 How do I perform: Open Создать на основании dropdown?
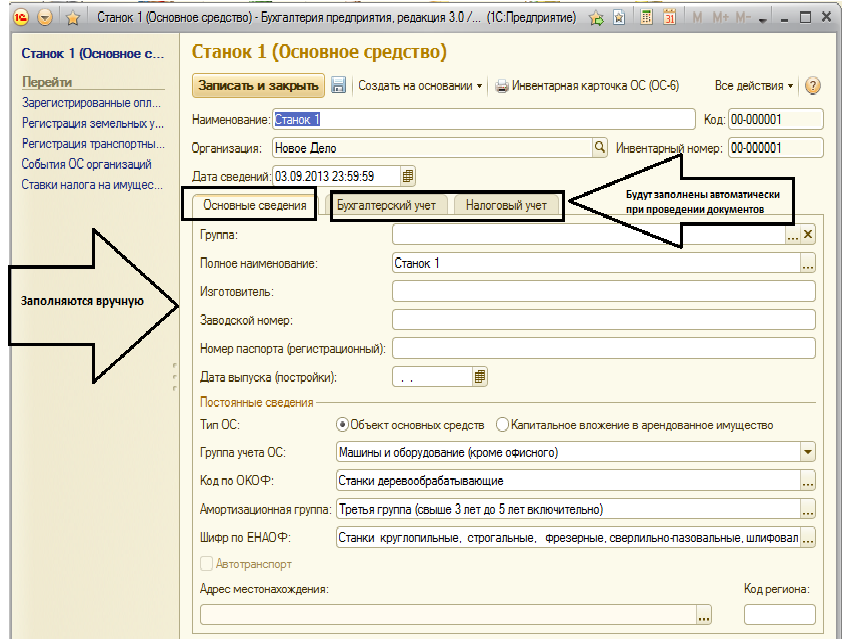[x=420, y=85]
